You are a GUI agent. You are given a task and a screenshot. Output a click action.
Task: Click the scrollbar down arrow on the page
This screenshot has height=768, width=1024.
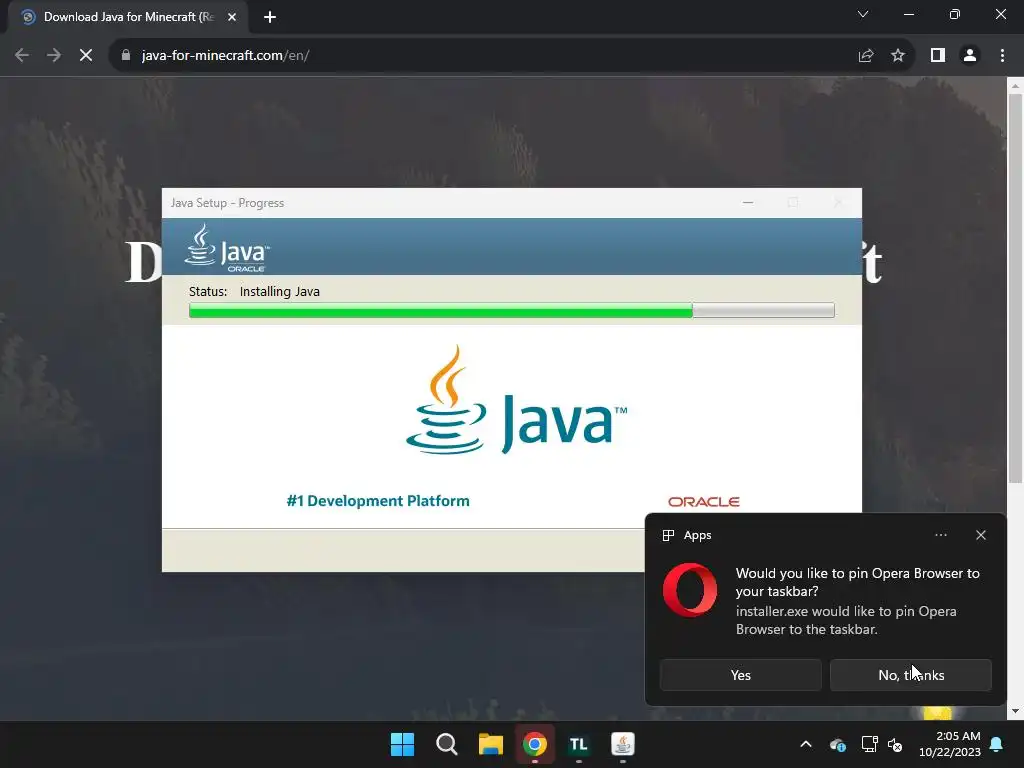coord(1015,711)
